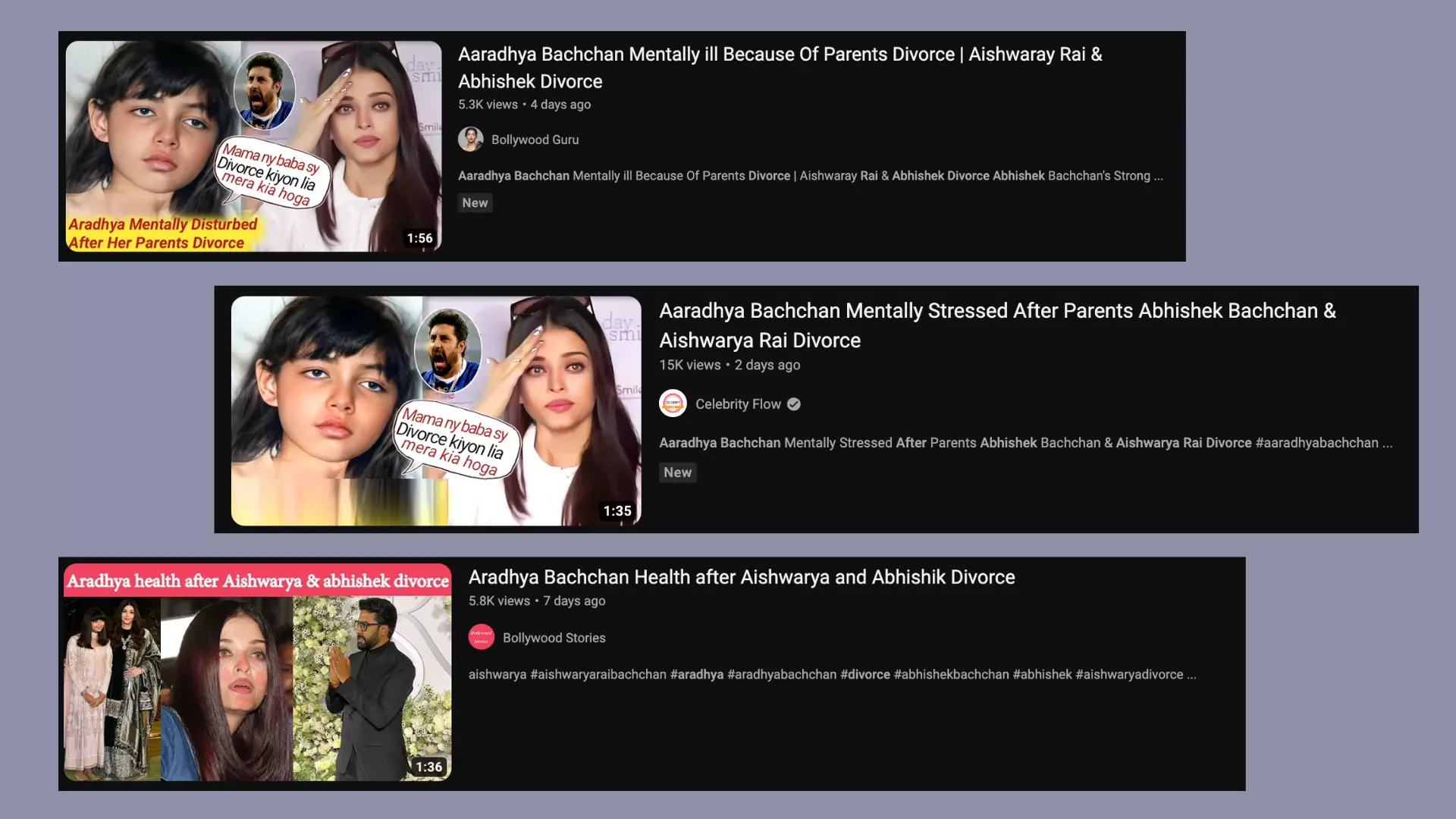Click the '5.3K views • 4 days ago' text

point(524,105)
